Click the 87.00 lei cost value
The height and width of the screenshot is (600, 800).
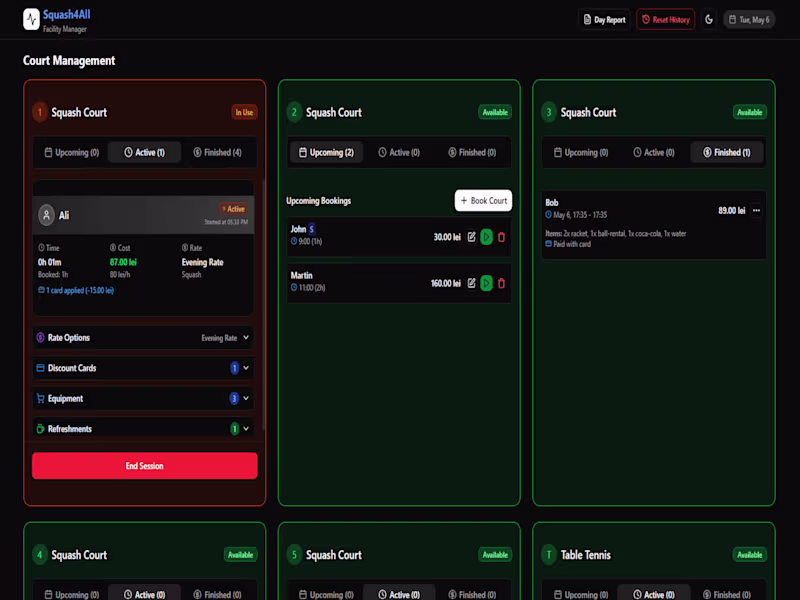(123, 262)
